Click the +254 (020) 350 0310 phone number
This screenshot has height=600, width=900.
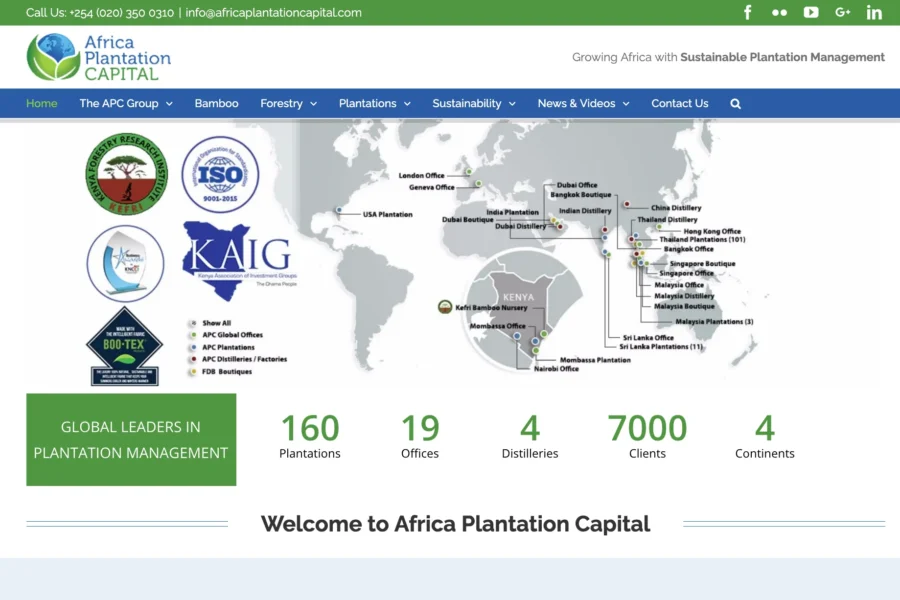pos(121,13)
